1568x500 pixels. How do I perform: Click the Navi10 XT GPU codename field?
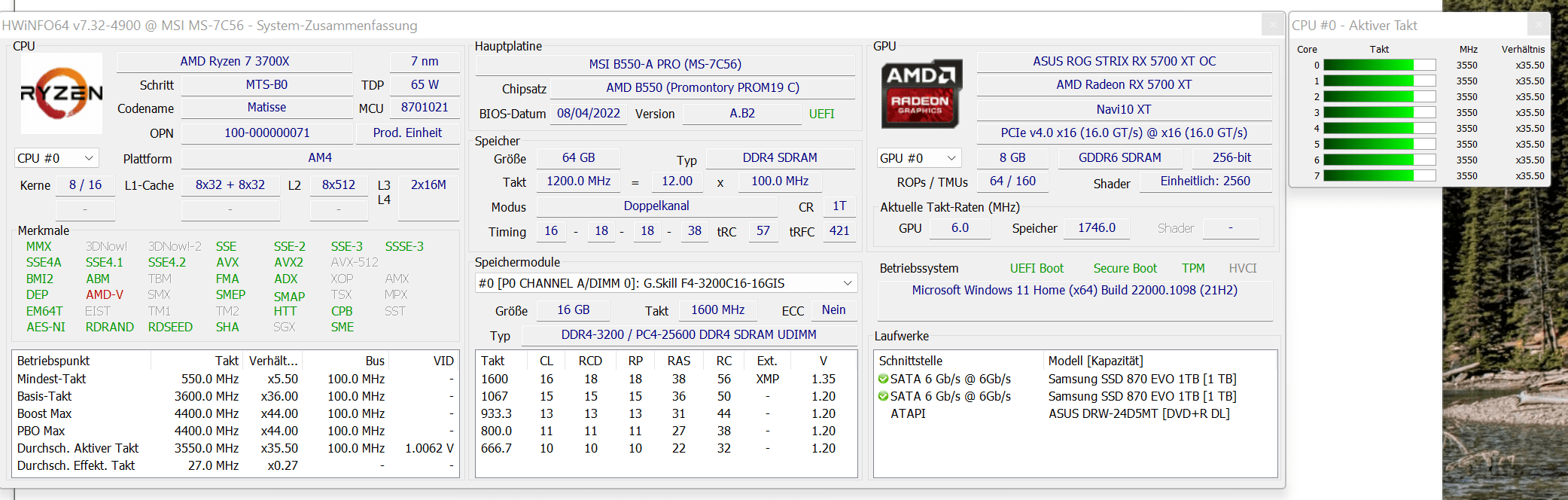click(x=1124, y=110)
